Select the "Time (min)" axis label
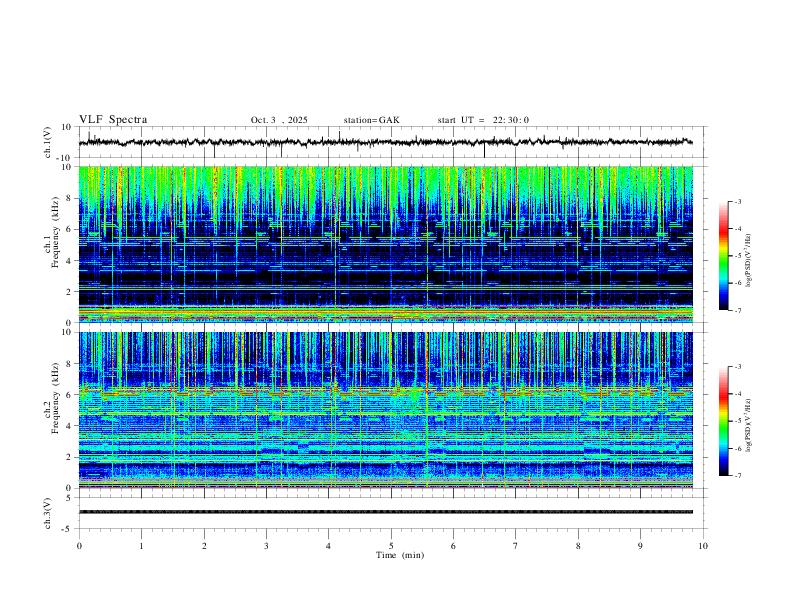The image size is (792, 612). coord(400,555)
